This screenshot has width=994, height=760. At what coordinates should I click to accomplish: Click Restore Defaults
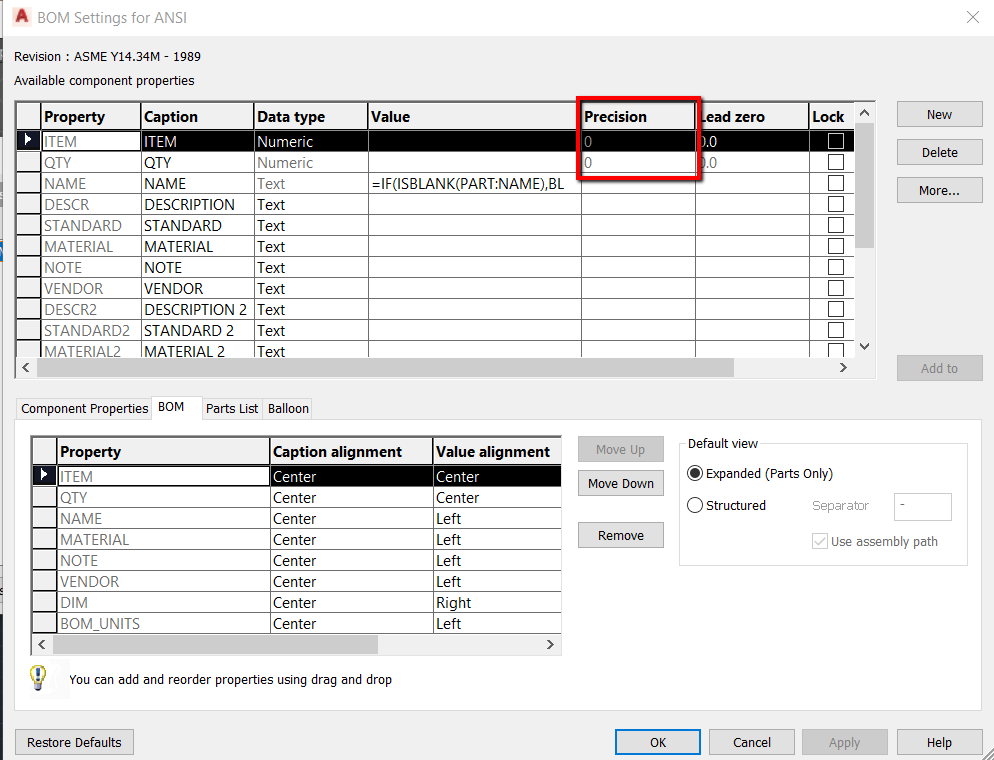point(74,742)
